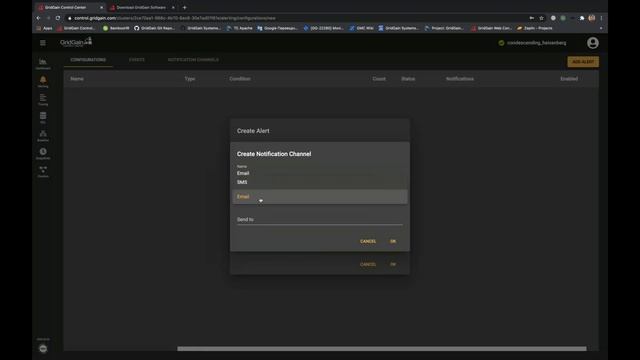Click the green cluster status check icon

coord(501,43)
